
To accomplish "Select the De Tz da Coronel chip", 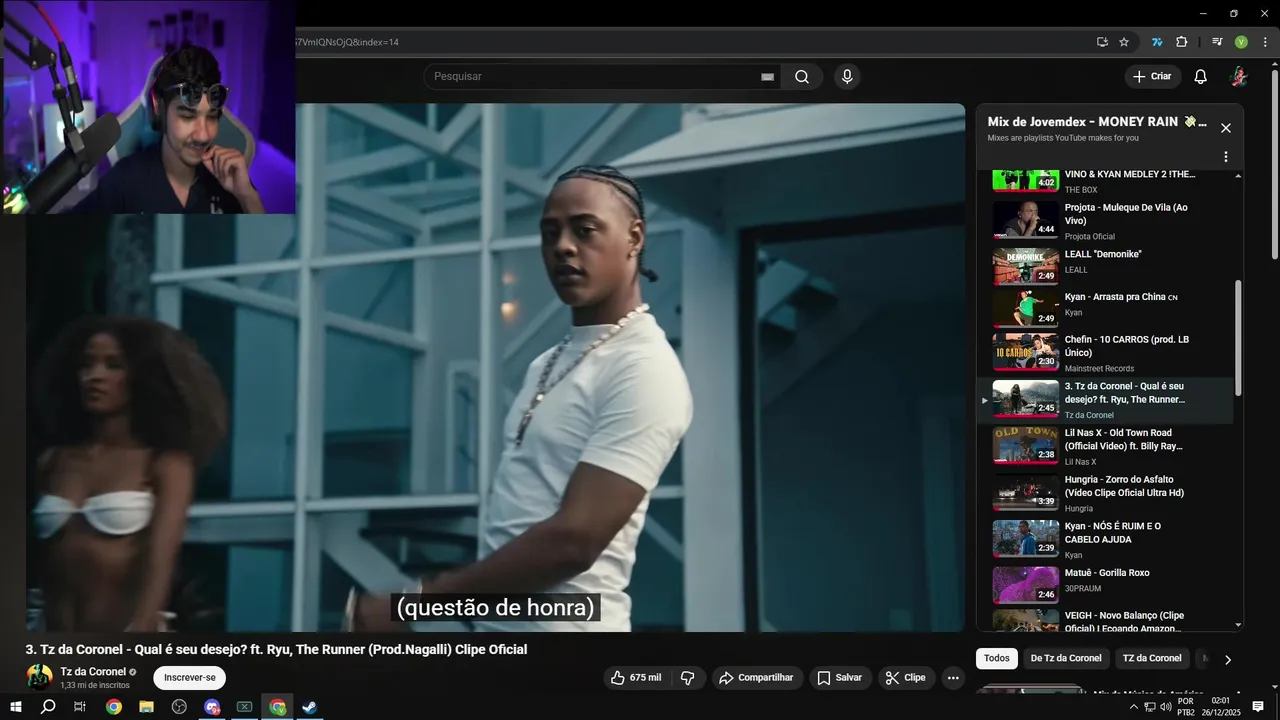I will point(1066,658).
